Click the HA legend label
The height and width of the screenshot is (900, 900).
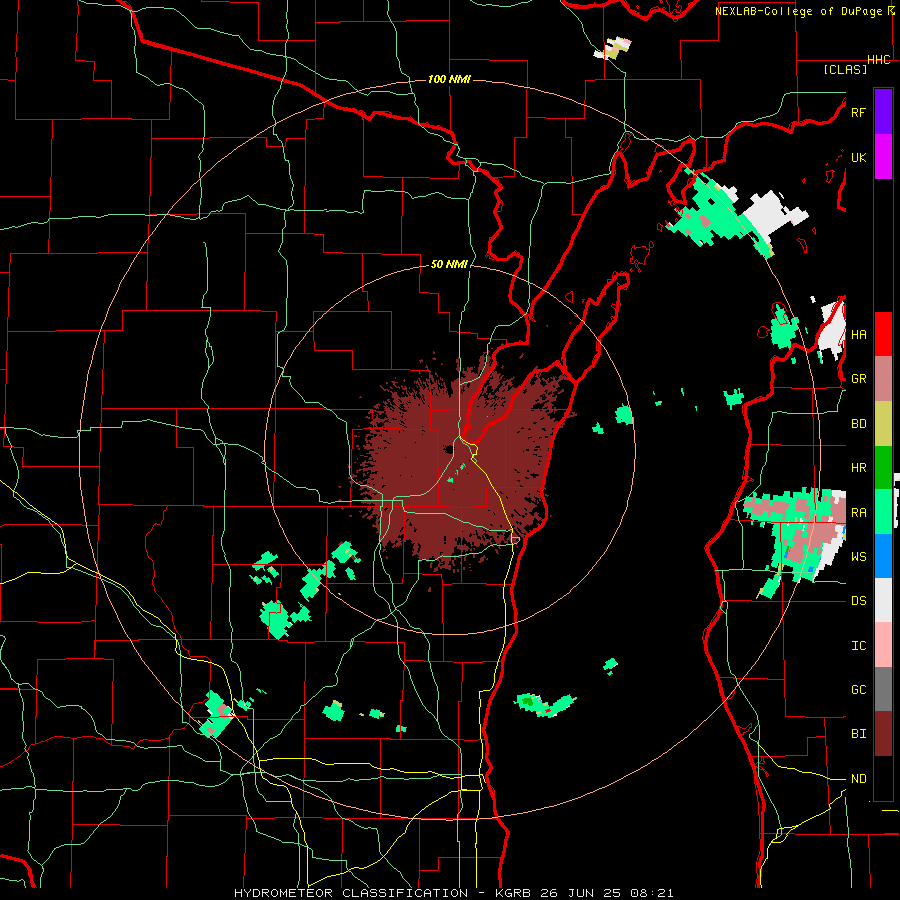[858, 335]
